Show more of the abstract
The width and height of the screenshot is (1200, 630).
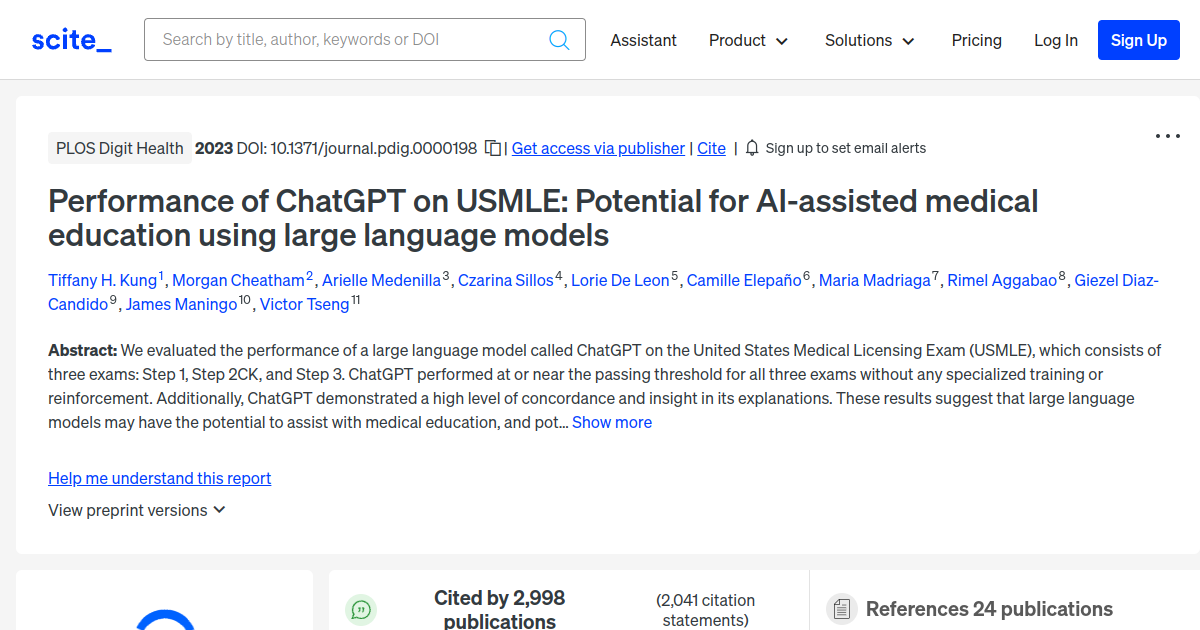612,422
